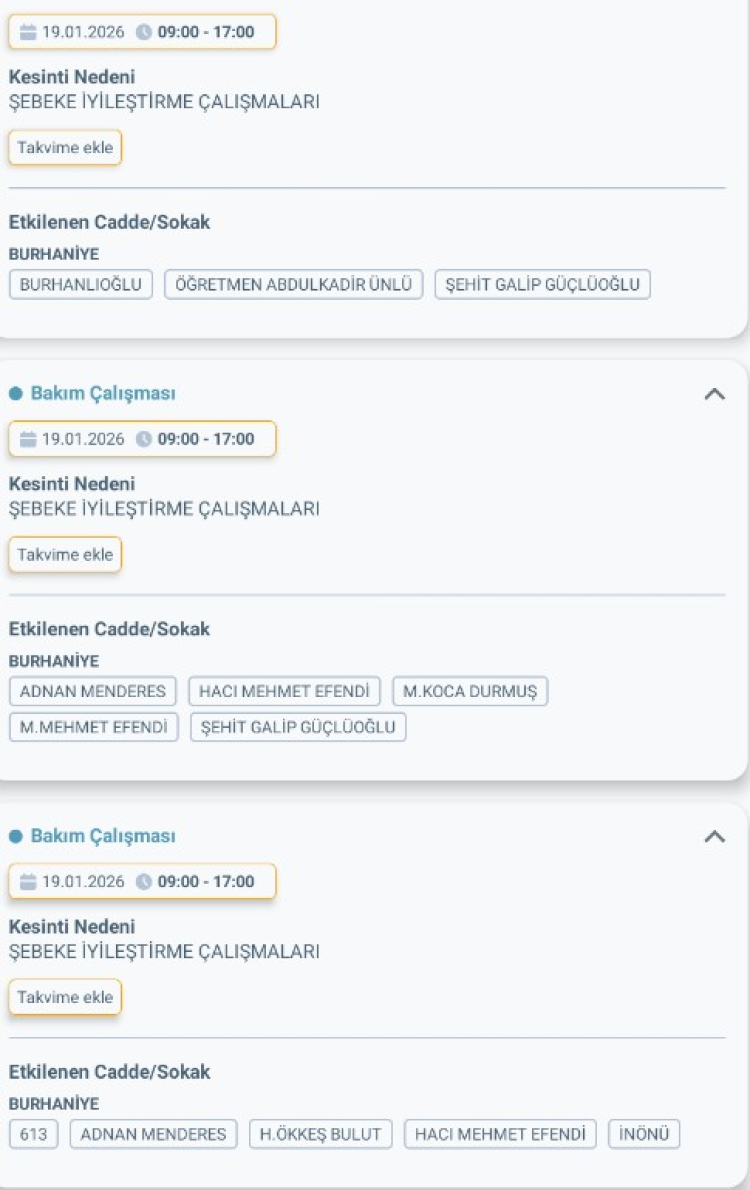The image size is (750, 1190).
Task: Click Takvime ekle on the bottom outage card
Action: point(64,996)
